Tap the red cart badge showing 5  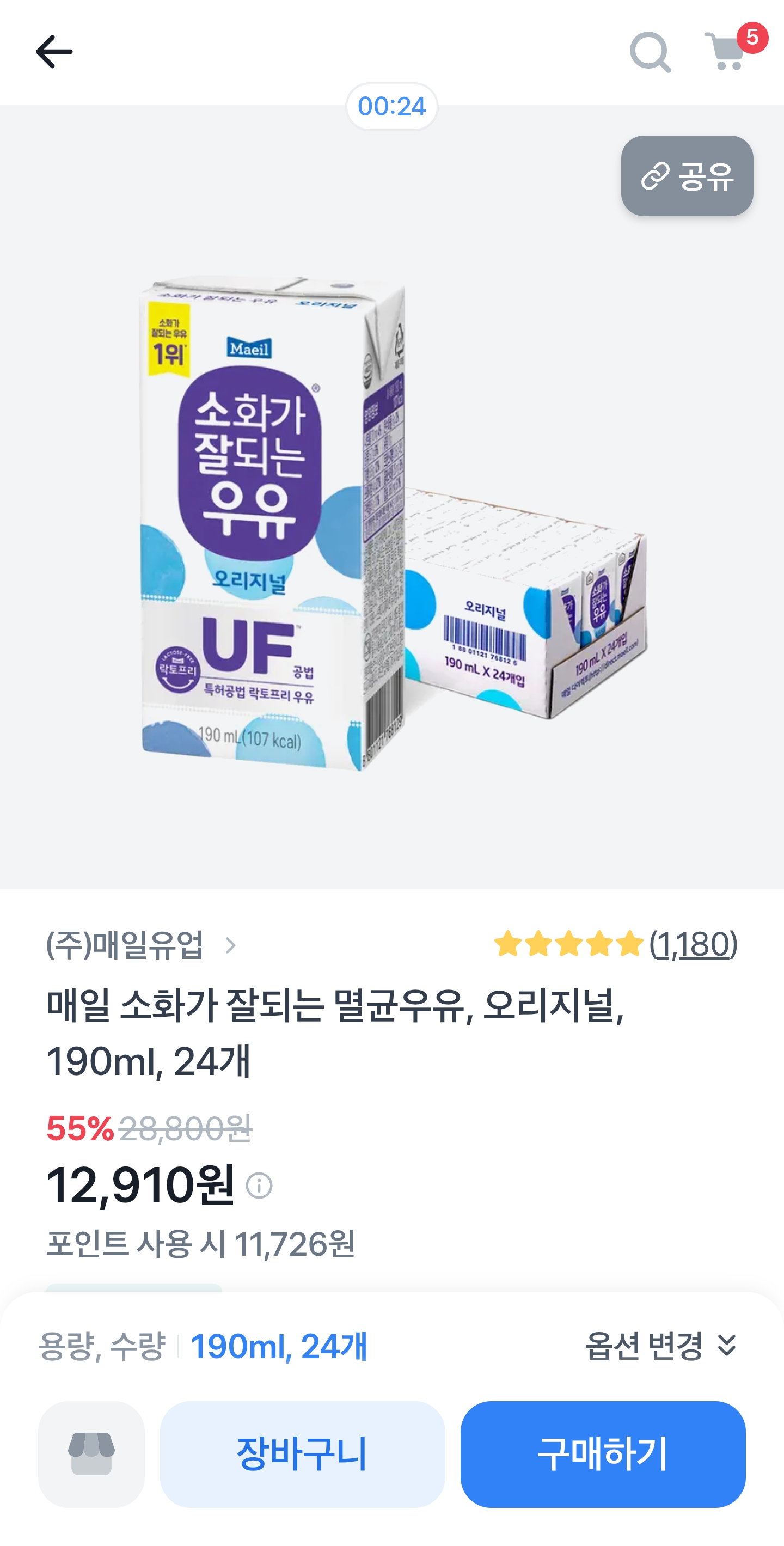pyautogui.click(x=752, y=38)
